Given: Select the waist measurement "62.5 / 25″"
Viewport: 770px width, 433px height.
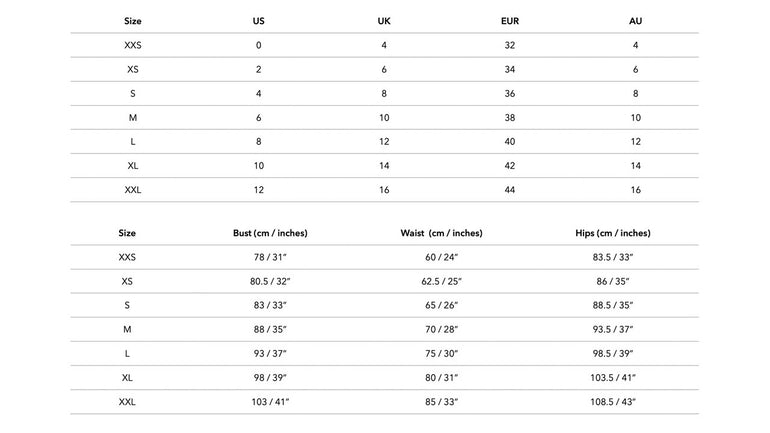Looking at the screenshot, I should click(441, 282).
